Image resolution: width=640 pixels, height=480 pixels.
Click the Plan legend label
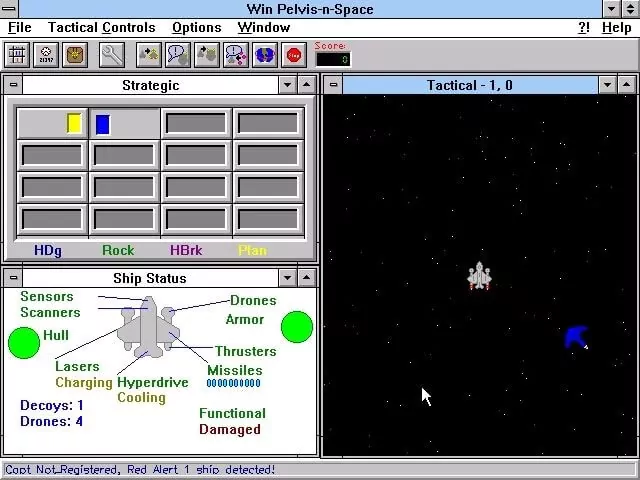click(253, 250)
